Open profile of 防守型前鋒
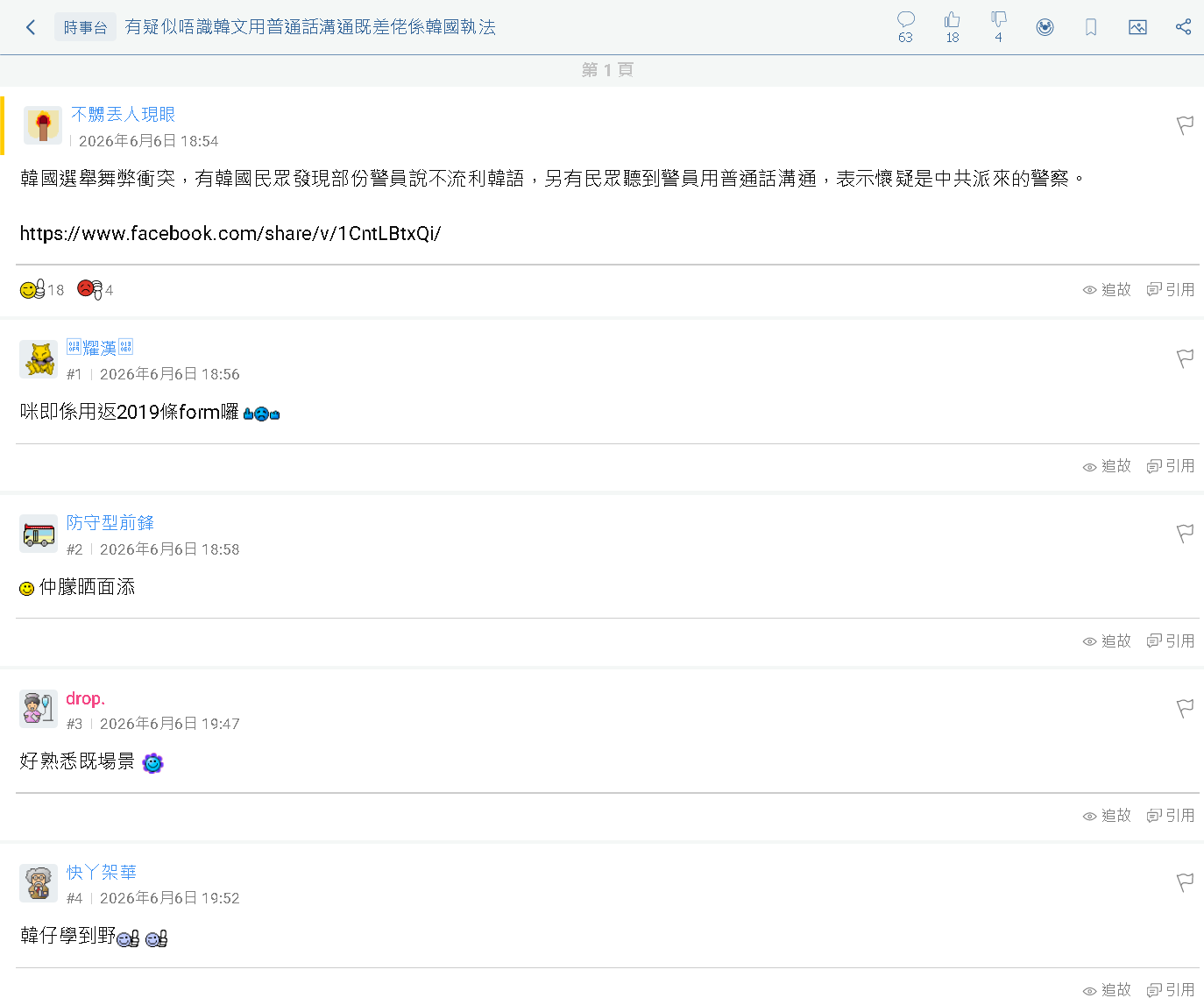 click(110, 523)
